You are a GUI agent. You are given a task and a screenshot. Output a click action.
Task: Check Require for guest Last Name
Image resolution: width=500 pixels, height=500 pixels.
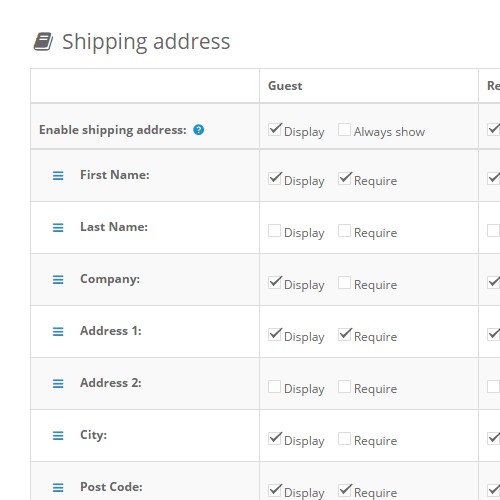pyautogui.click(x=344, y=230)
